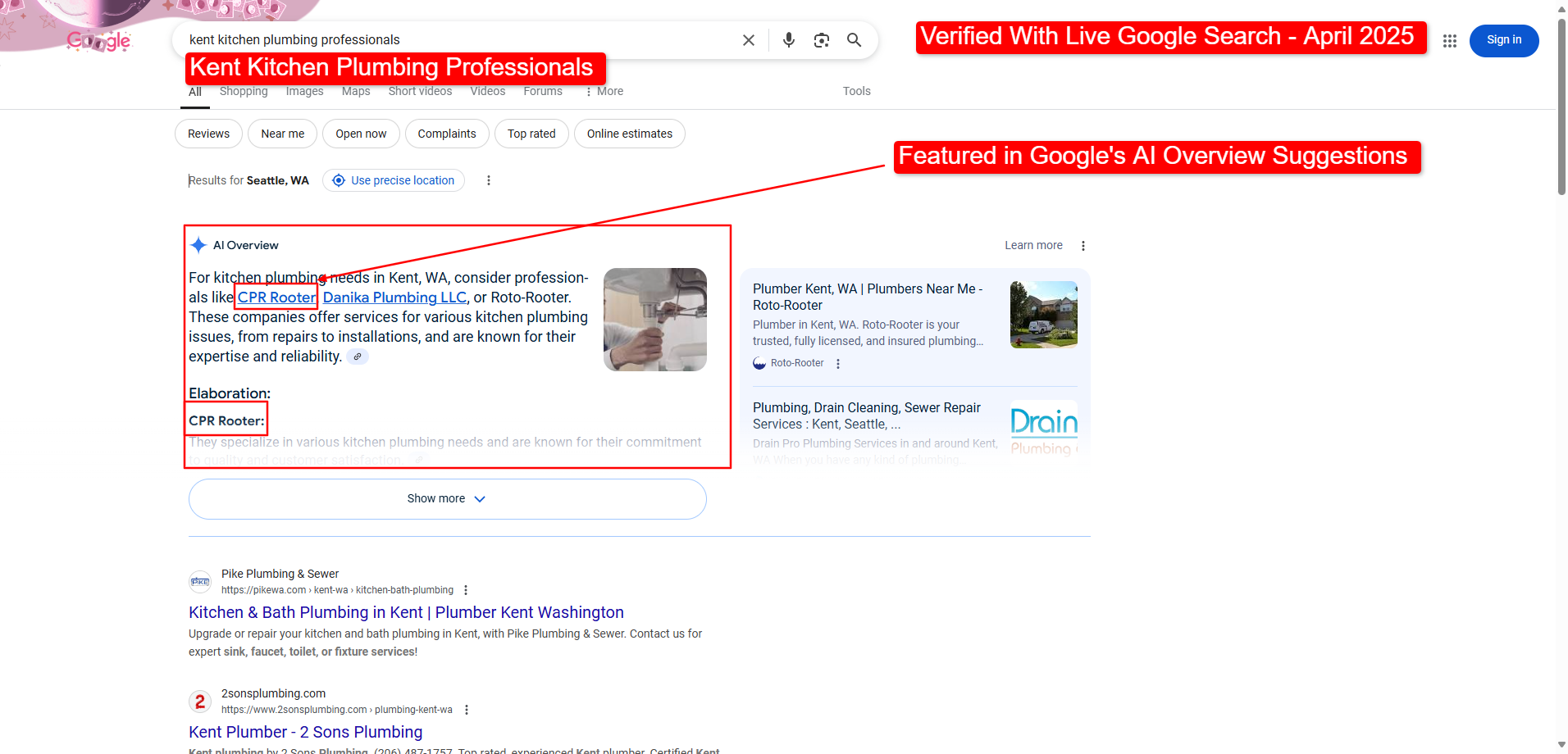The height and width of the screenshot is (754, 1568).
Task: Click the pikewa.com URL breadcrumb
Action: tap(337, 590)
